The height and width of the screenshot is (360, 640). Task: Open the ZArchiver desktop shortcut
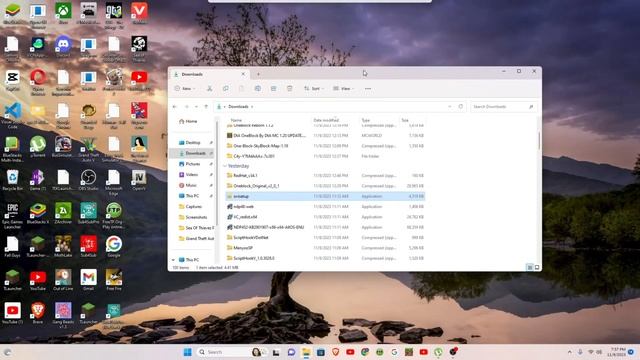tap(63, 213)
